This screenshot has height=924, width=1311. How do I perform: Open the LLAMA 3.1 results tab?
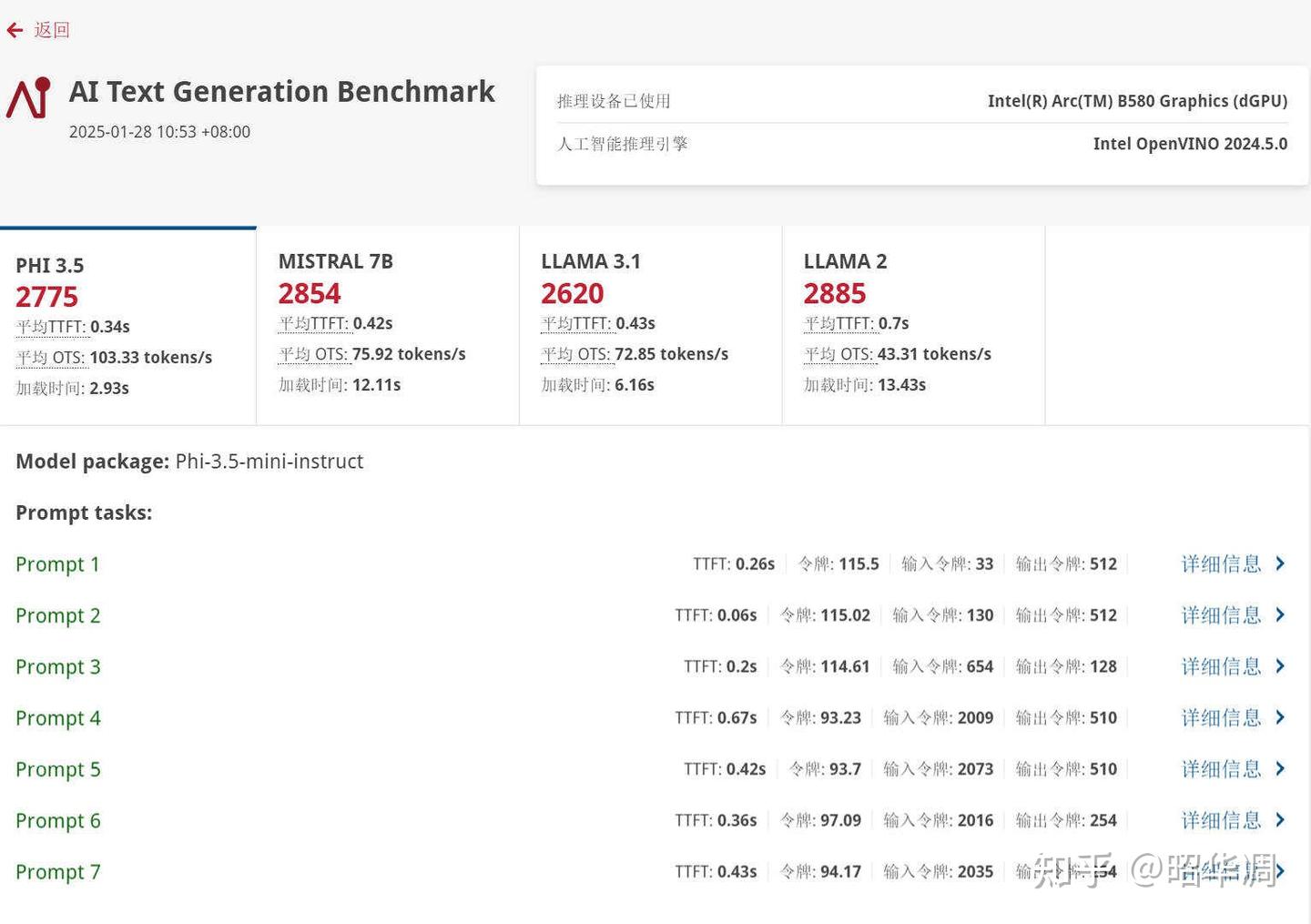tap(650, 324)
